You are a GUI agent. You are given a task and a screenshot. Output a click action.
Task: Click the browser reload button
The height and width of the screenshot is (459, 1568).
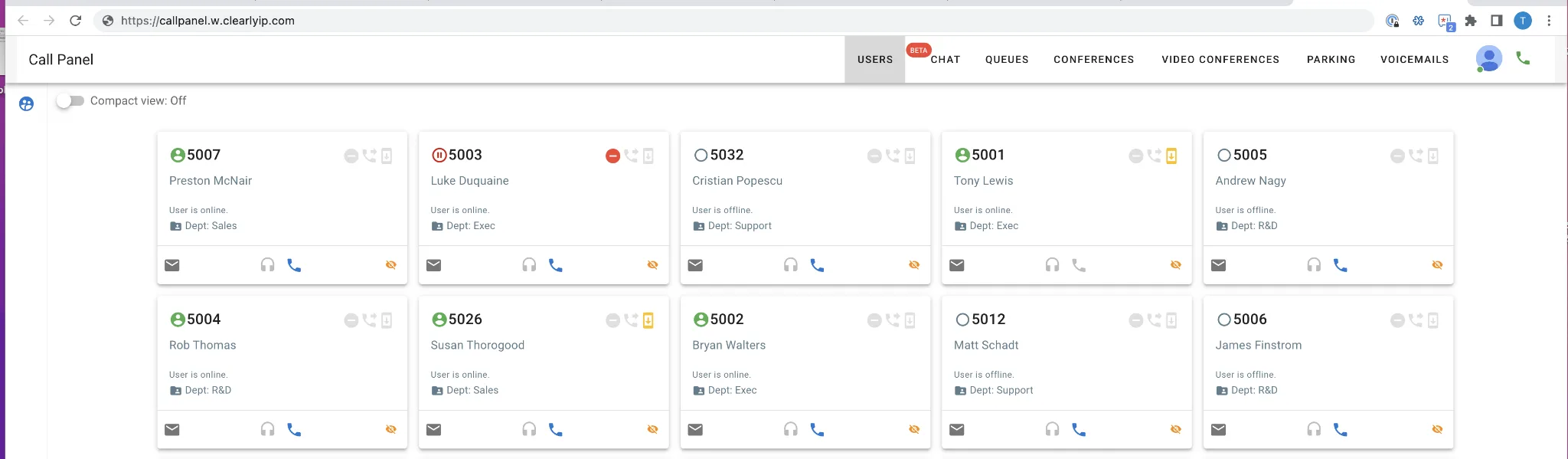(x=75, y=21)
